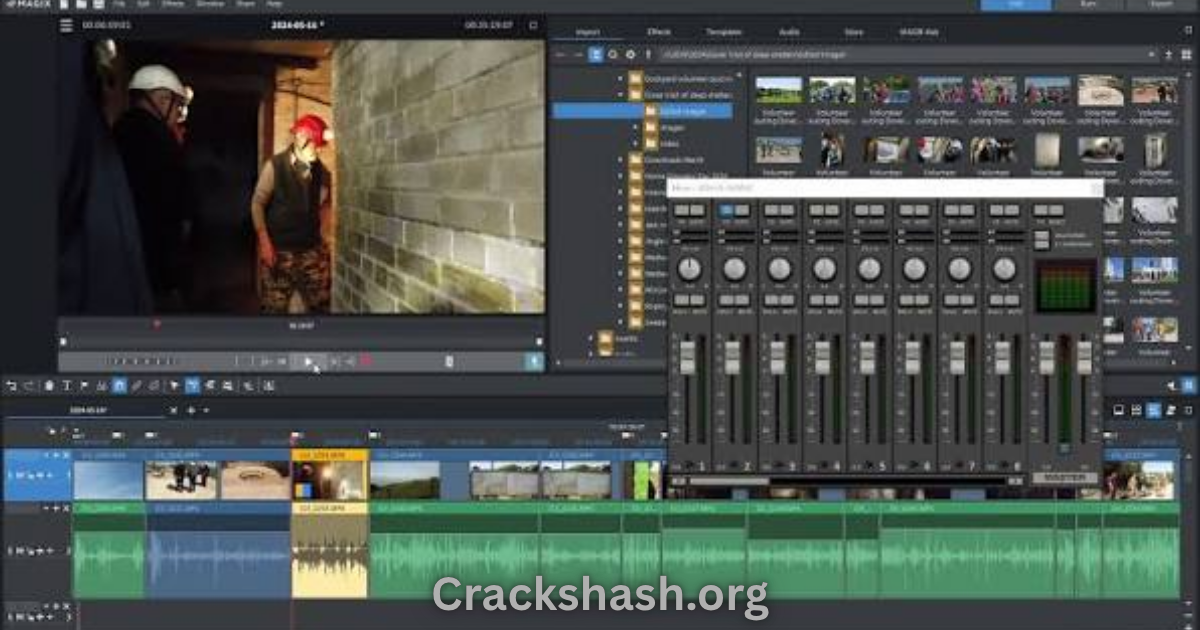Screen dimensions: 1200x630
Task: Start playback with the play button
Action: click(x=308, y=361)
